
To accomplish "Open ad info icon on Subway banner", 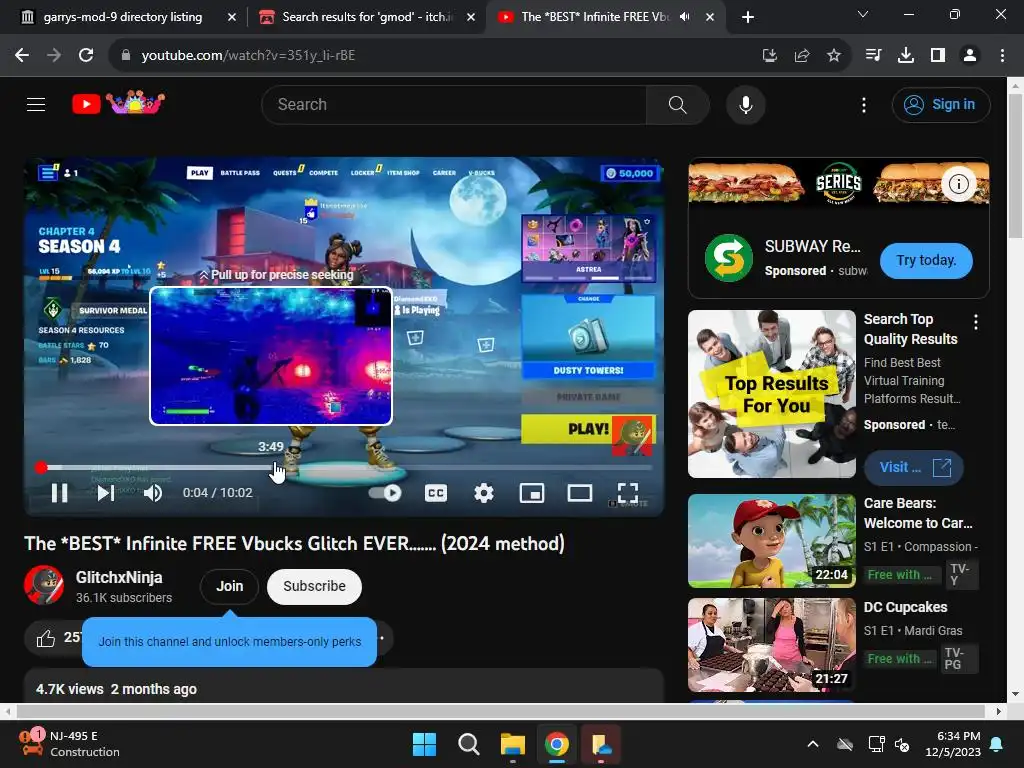I will 958,184.
